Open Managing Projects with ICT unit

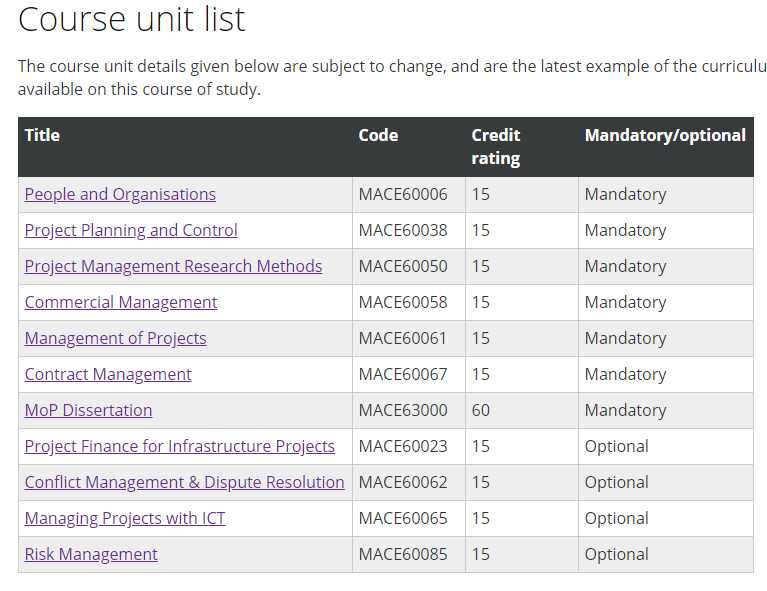coord(125,518)
